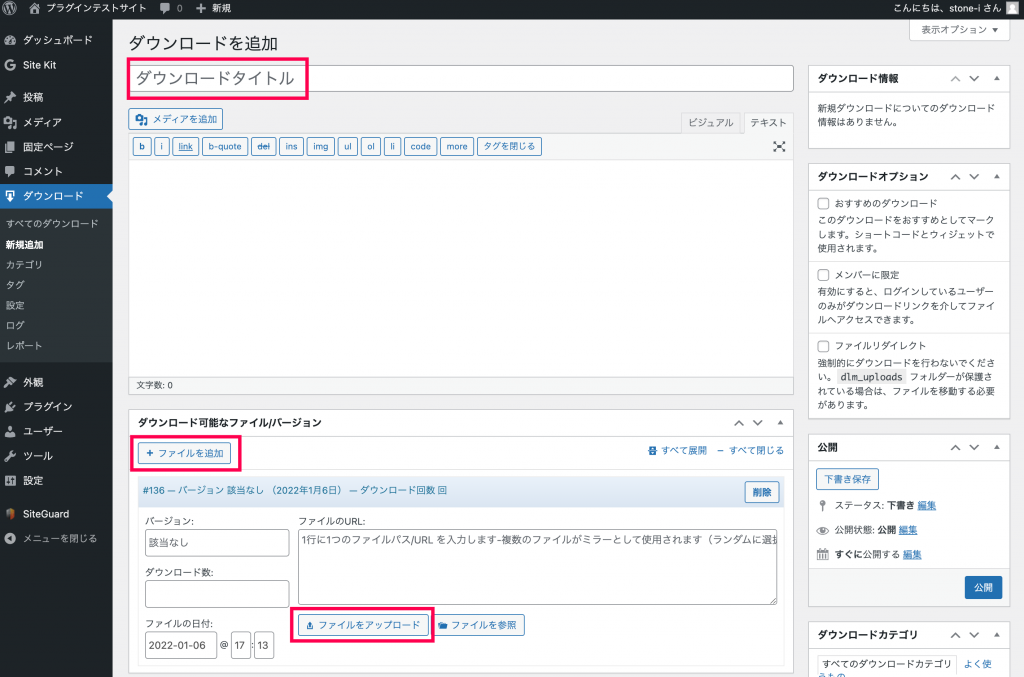The image size is (1024, 677).
Task: Click ファイルを追加 button
Action: coord(185,453)
